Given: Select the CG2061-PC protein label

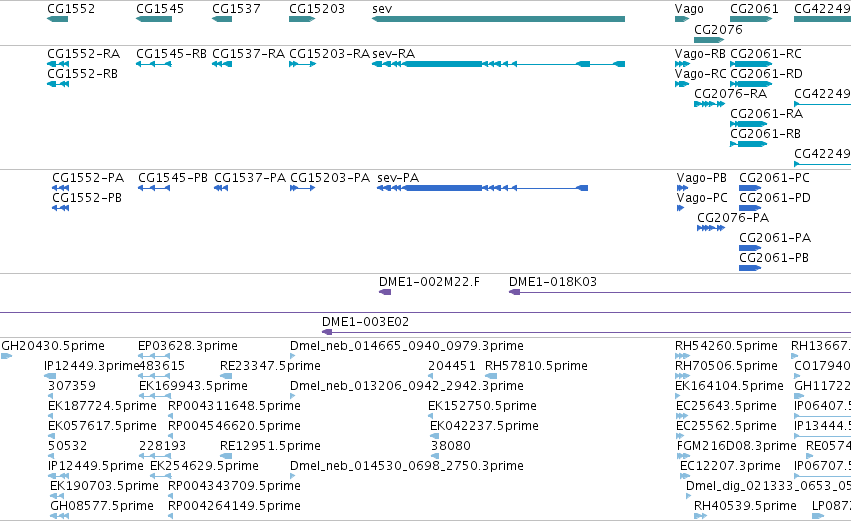Looking at the screenshot, I should 774,178.
